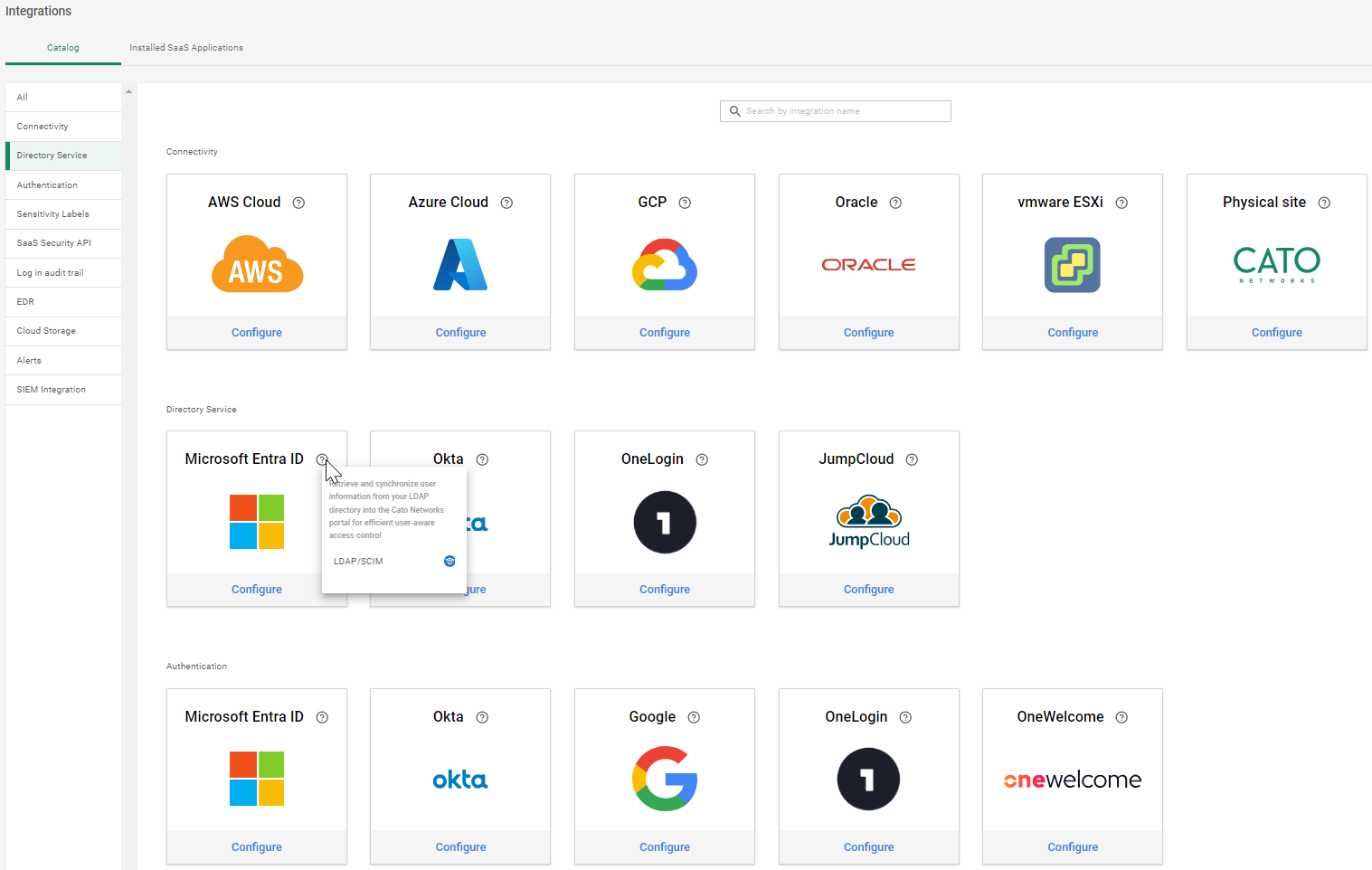
Task: Click the GCP cloud logo
Action: (x=665, y=265)
